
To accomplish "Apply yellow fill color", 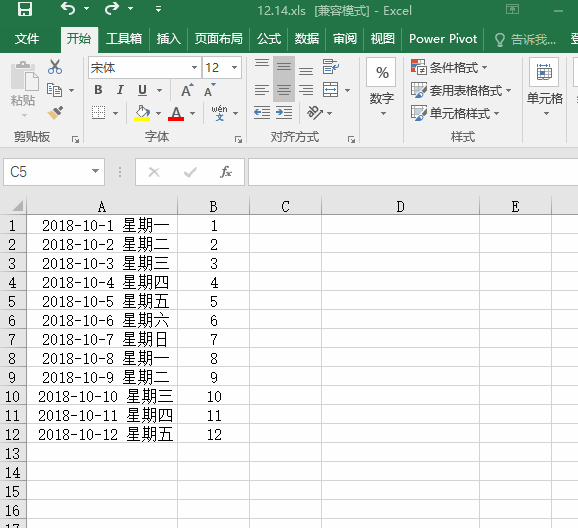I will (x=142, y=113).
